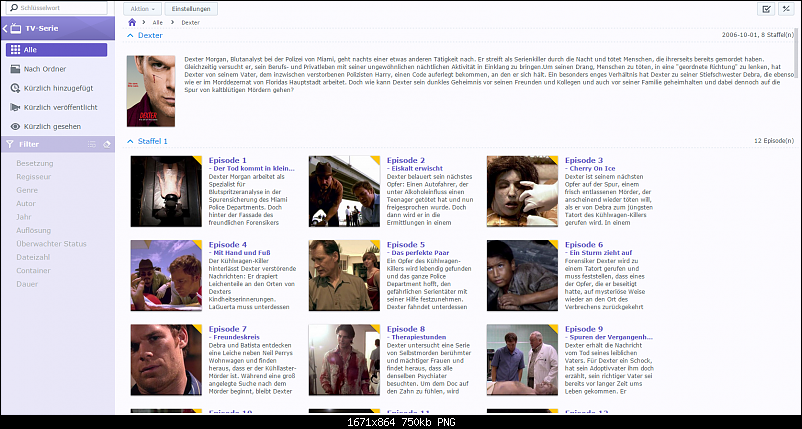
Task: Click the Episode 9 title link
Action: pos(584,329)
